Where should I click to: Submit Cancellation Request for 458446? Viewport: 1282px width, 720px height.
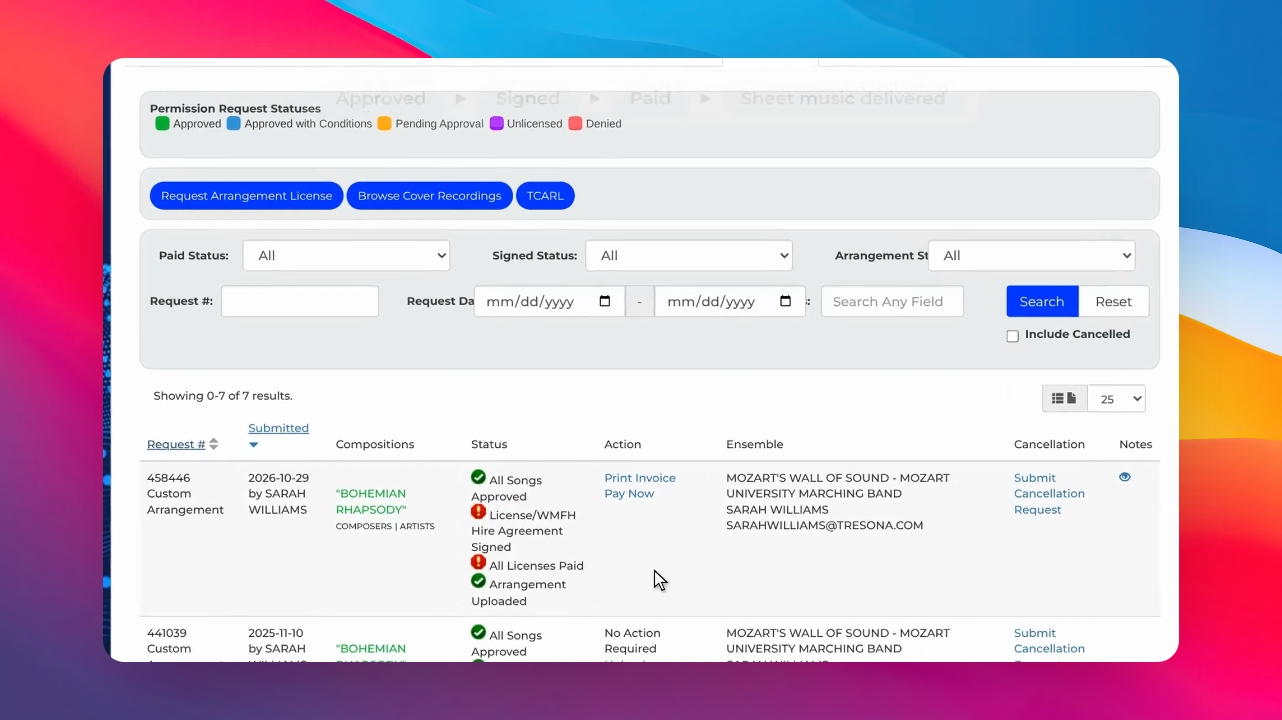point(1049,494)
